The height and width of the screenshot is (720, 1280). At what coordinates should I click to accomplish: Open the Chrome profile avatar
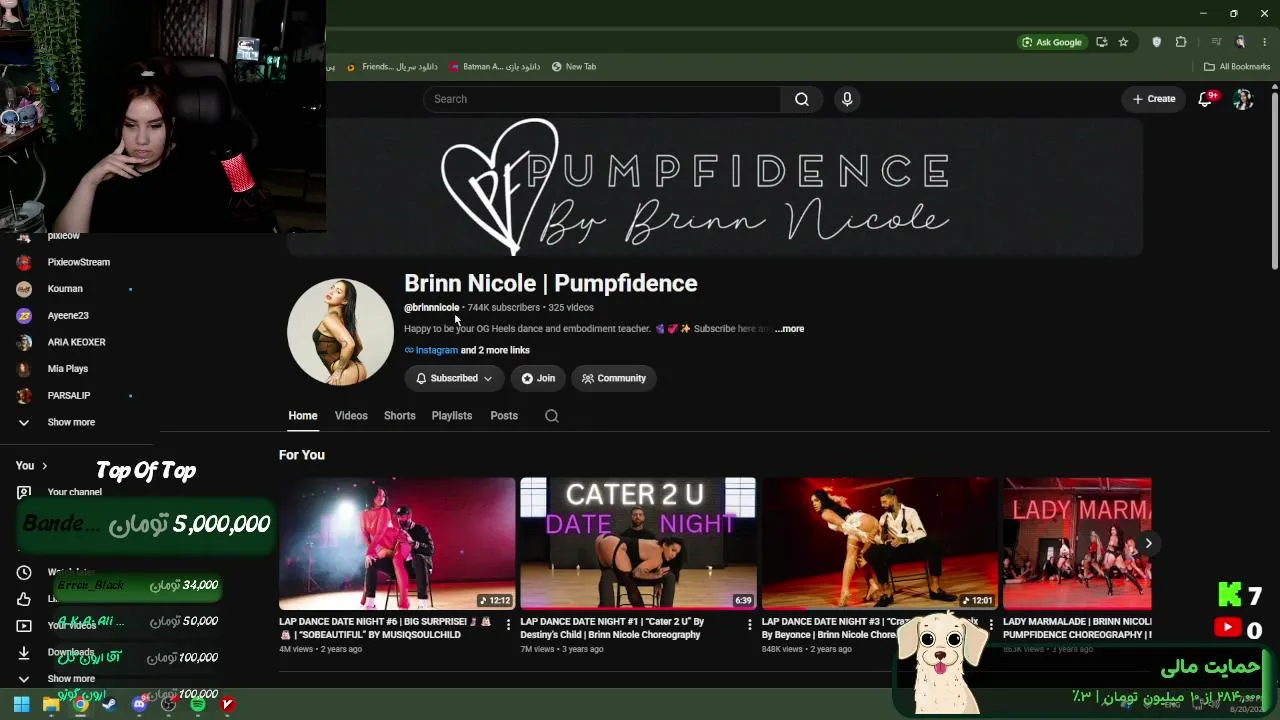pyautogui.click(x=1241, y=42)
